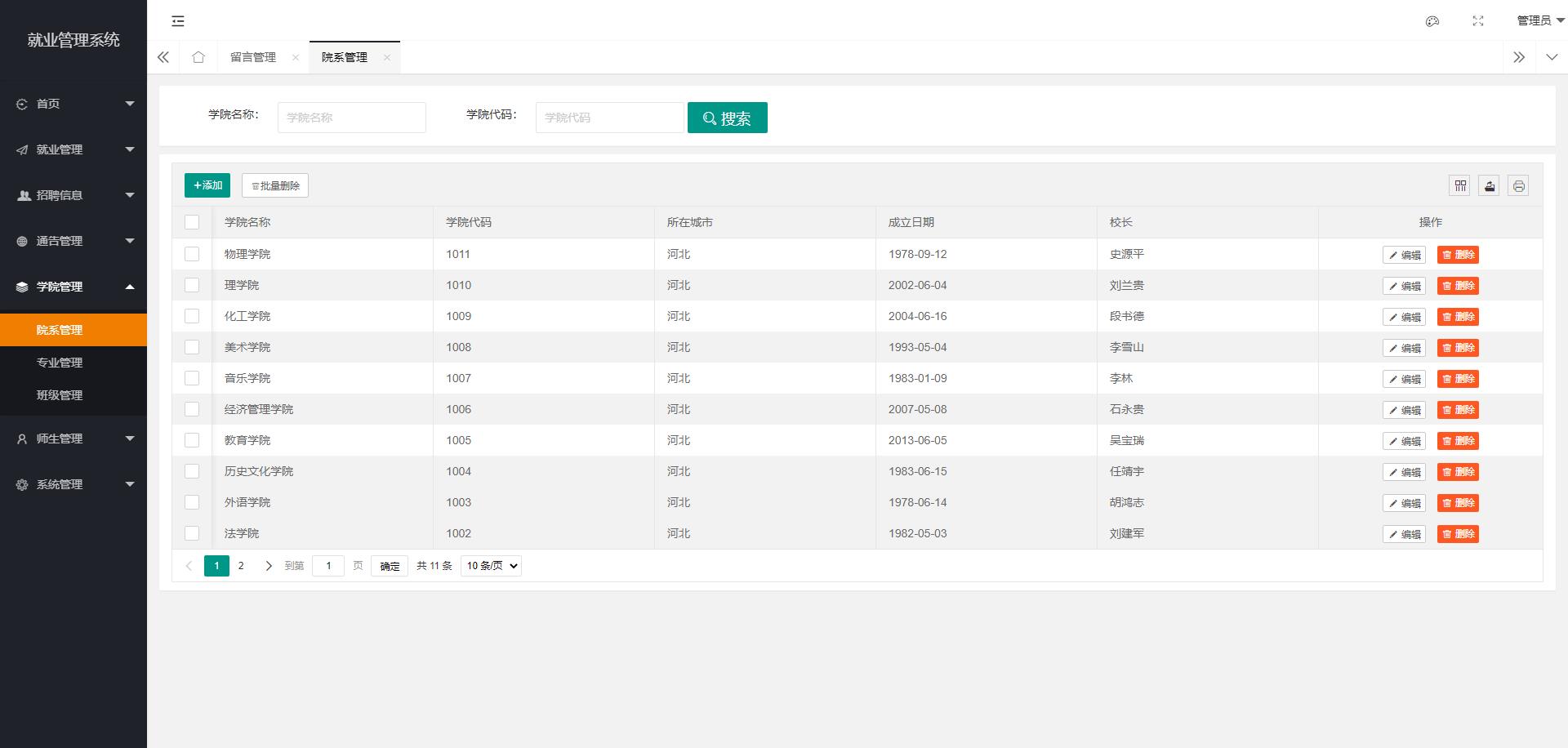Click the 招聘信息 people icon
The height and width of the screenshot is (748, 1568).
coord(24,195)
